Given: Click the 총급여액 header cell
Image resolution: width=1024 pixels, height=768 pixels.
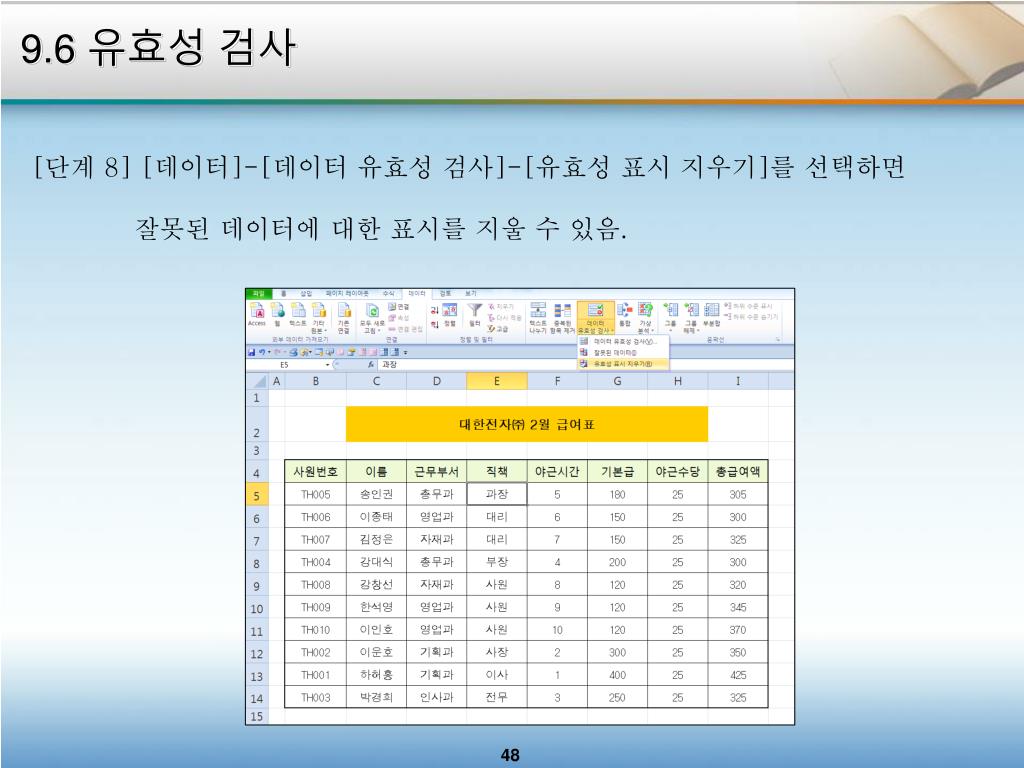Looking at the screenshot, I should (738, 472).
